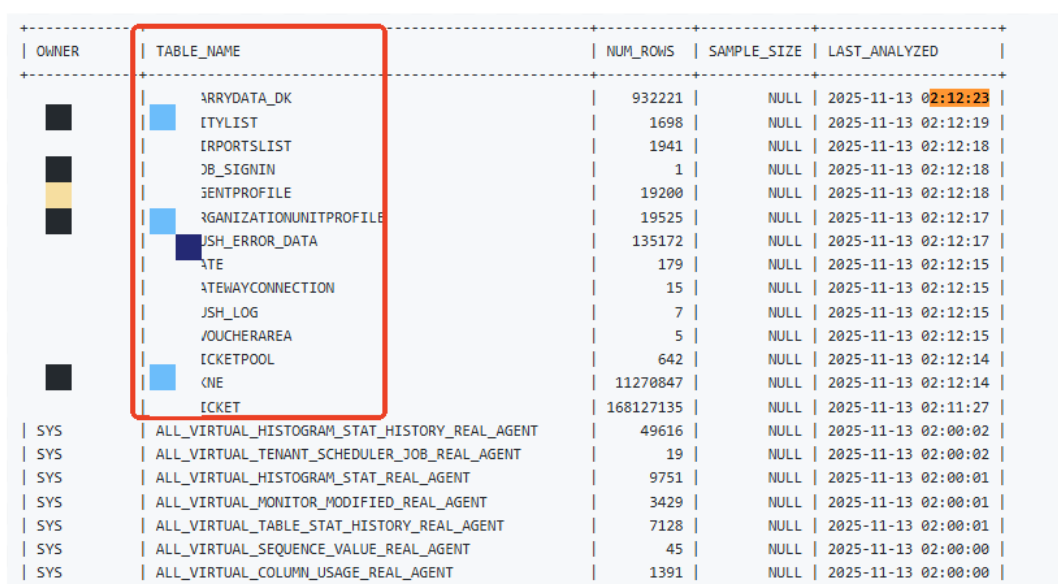The width and height of the screenshot is (1058, 584).
Task: Click the TABLE_NAME column header
Action: point(198,51)
